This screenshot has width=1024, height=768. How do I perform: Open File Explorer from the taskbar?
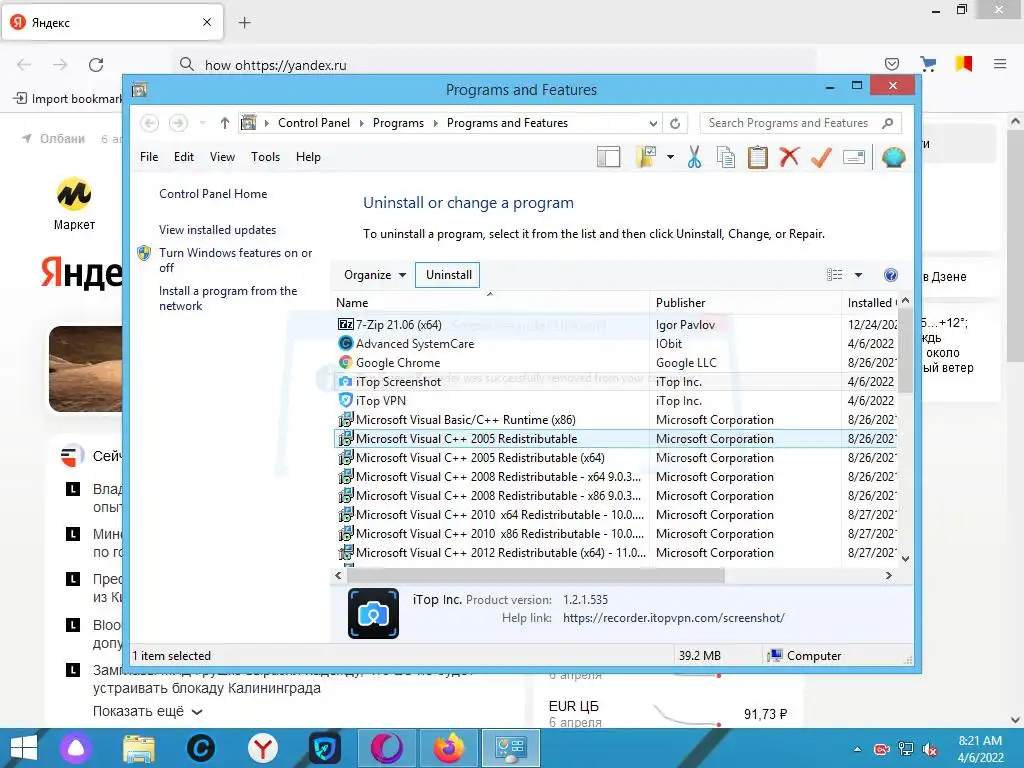point(138,748)
